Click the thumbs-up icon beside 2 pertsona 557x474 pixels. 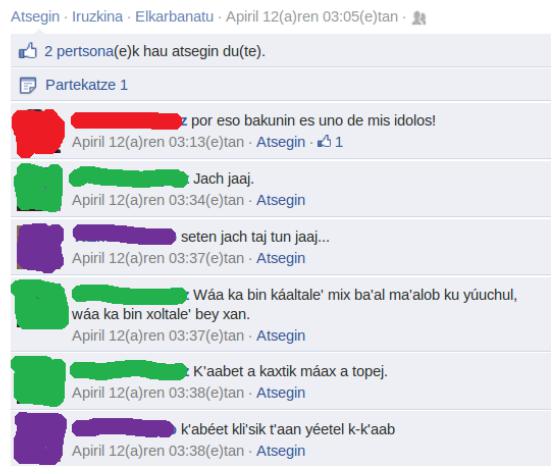tap(28, 51)
